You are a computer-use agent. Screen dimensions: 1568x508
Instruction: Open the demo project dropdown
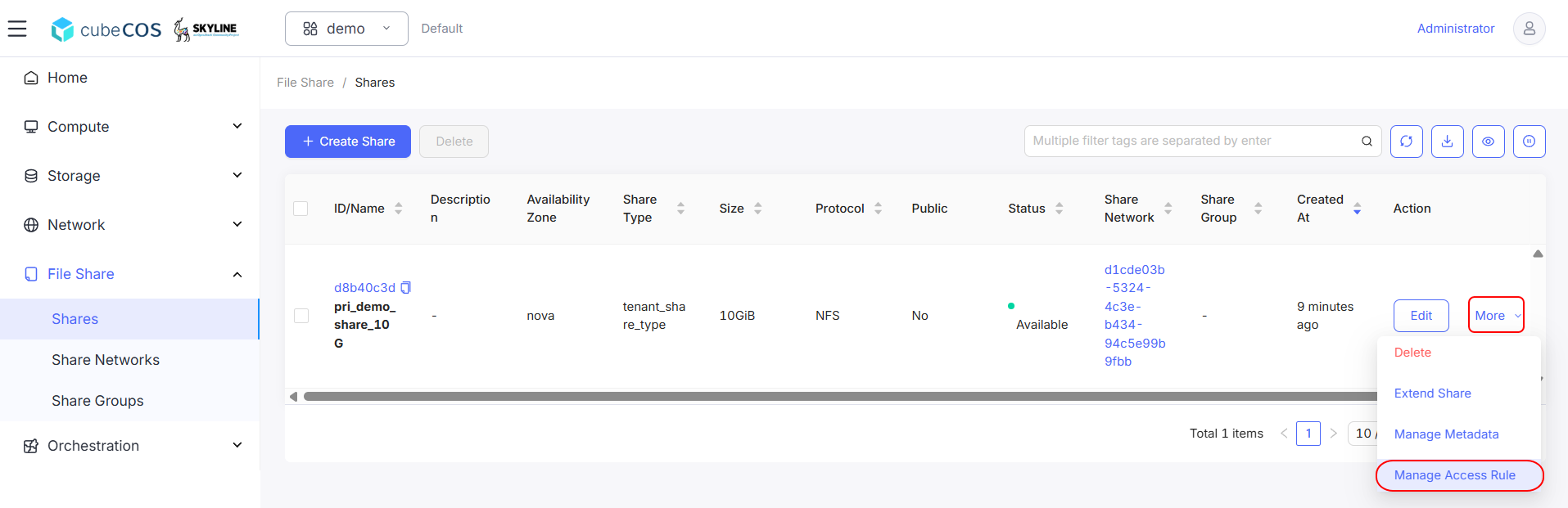click(346, 29)
